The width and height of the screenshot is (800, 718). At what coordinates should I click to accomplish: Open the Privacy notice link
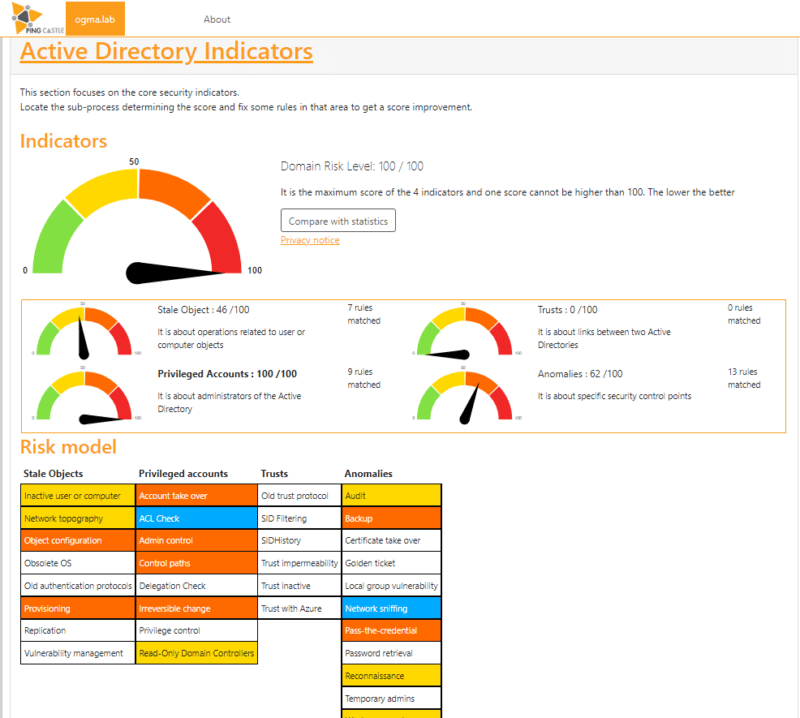tap(310, 240)
